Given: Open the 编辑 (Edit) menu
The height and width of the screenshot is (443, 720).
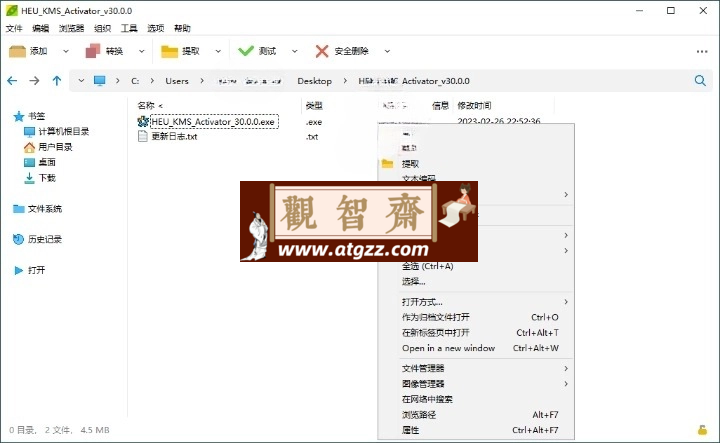Looking at the screenshot, I should [40, 28].
